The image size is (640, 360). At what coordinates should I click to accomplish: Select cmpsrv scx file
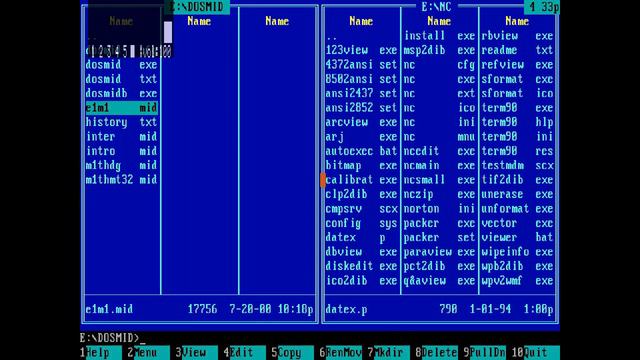tap(362, 209)
